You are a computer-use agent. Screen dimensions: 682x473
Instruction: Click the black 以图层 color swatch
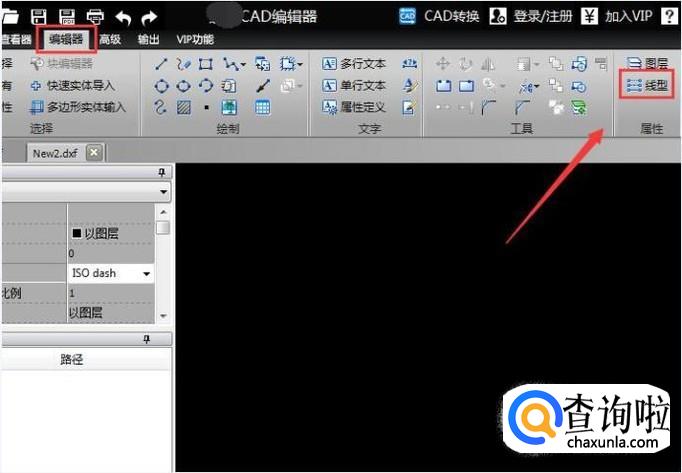click(77, 234)
